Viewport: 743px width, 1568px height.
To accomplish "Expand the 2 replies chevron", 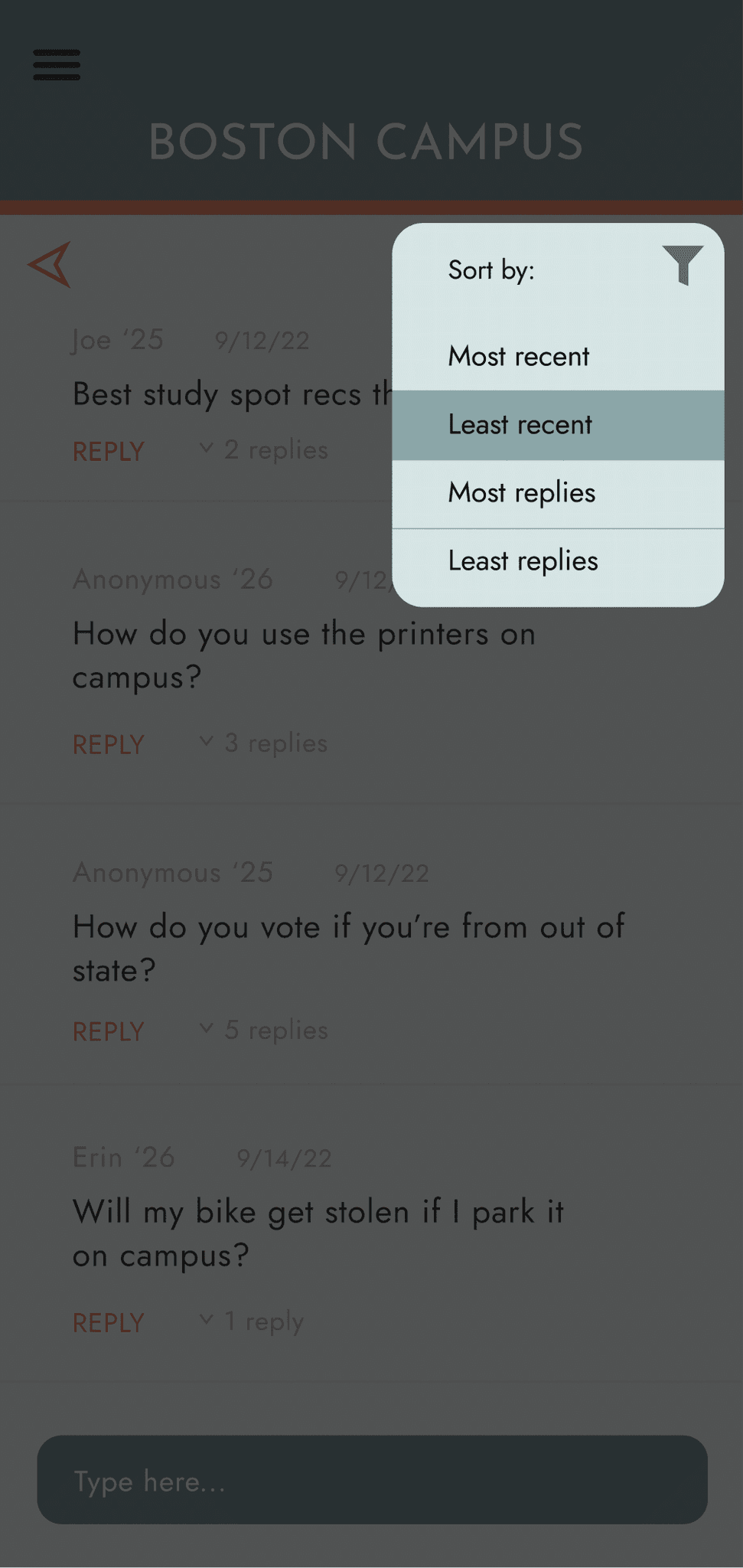I will coord(206,447).
